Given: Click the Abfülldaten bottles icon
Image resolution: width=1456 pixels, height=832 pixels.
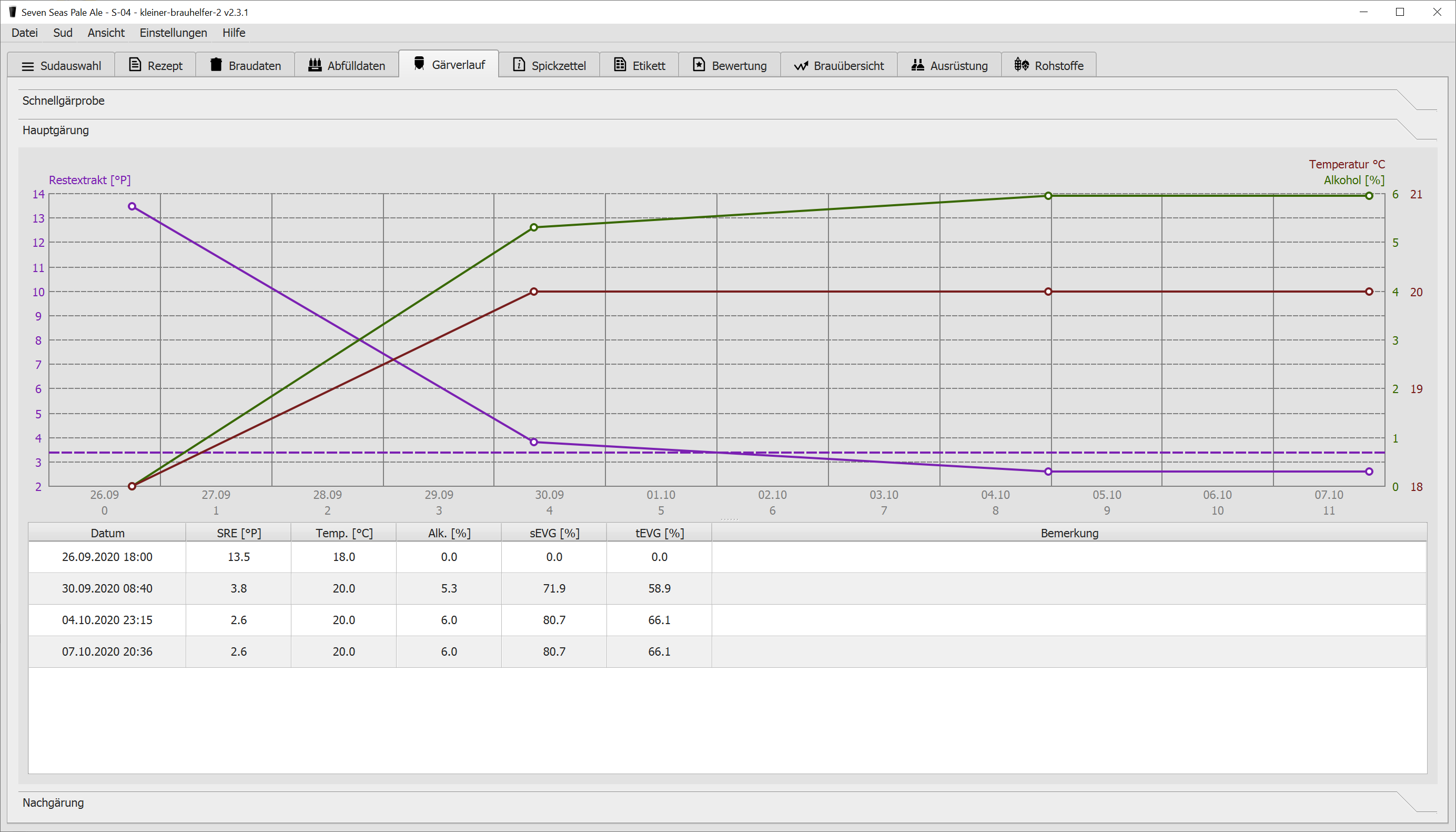Looking at the screenshot, I should coord(315,65).
